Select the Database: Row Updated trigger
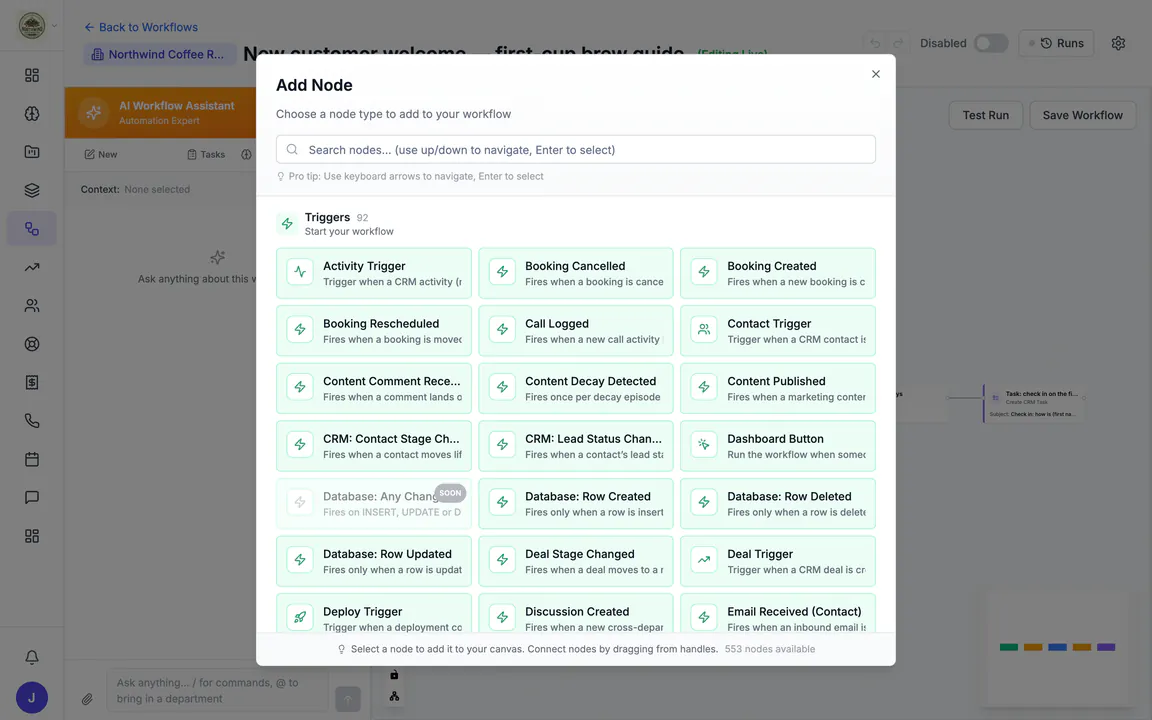This screenshot has height=720, width=1152. point(374,561)
